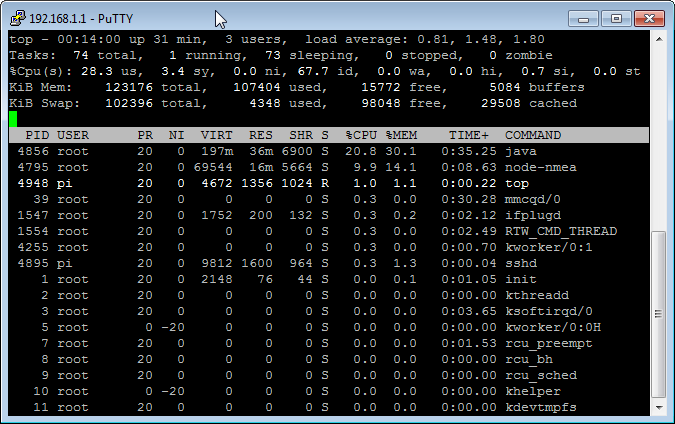Screen dimensions: 675x424
Task: Click the %CPU column header
Action: pos(361,135)
